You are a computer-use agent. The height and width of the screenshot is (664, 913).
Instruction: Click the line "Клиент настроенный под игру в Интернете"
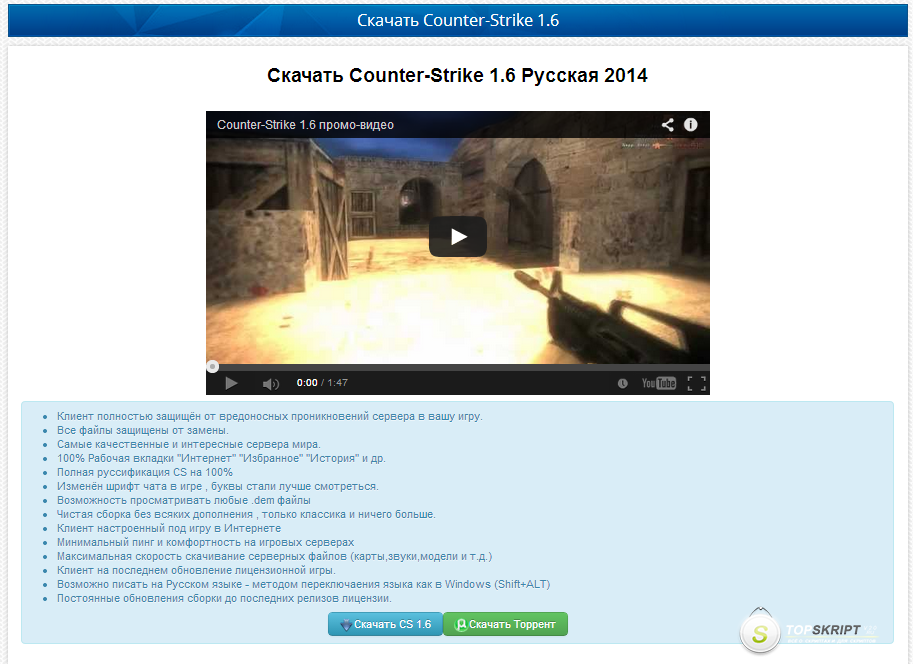(169, 528)
